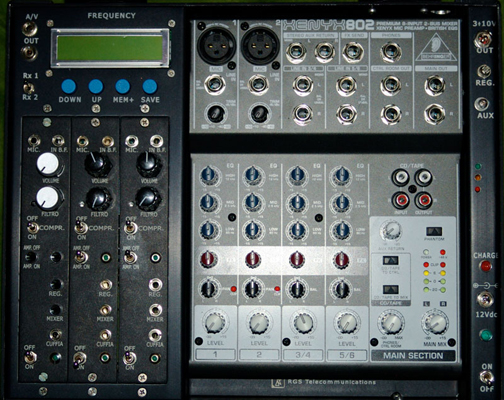Push the blue UP frequency button
This screenshot has width=504, height=400.
[x=96, y=86]
